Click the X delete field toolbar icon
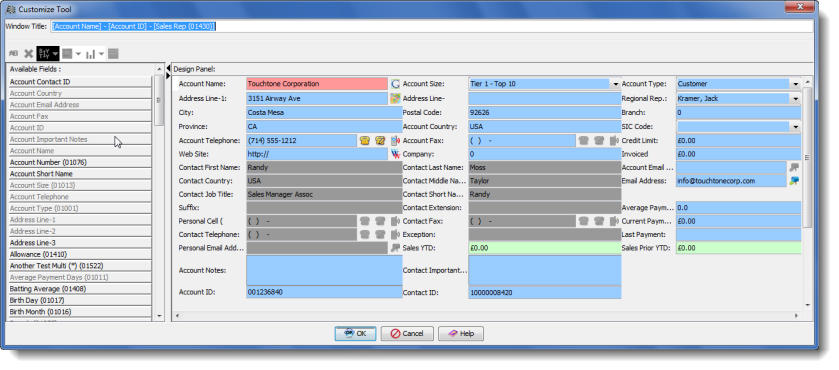The height and width of the screenshot is (370, 839). click(x=28, y=54)
